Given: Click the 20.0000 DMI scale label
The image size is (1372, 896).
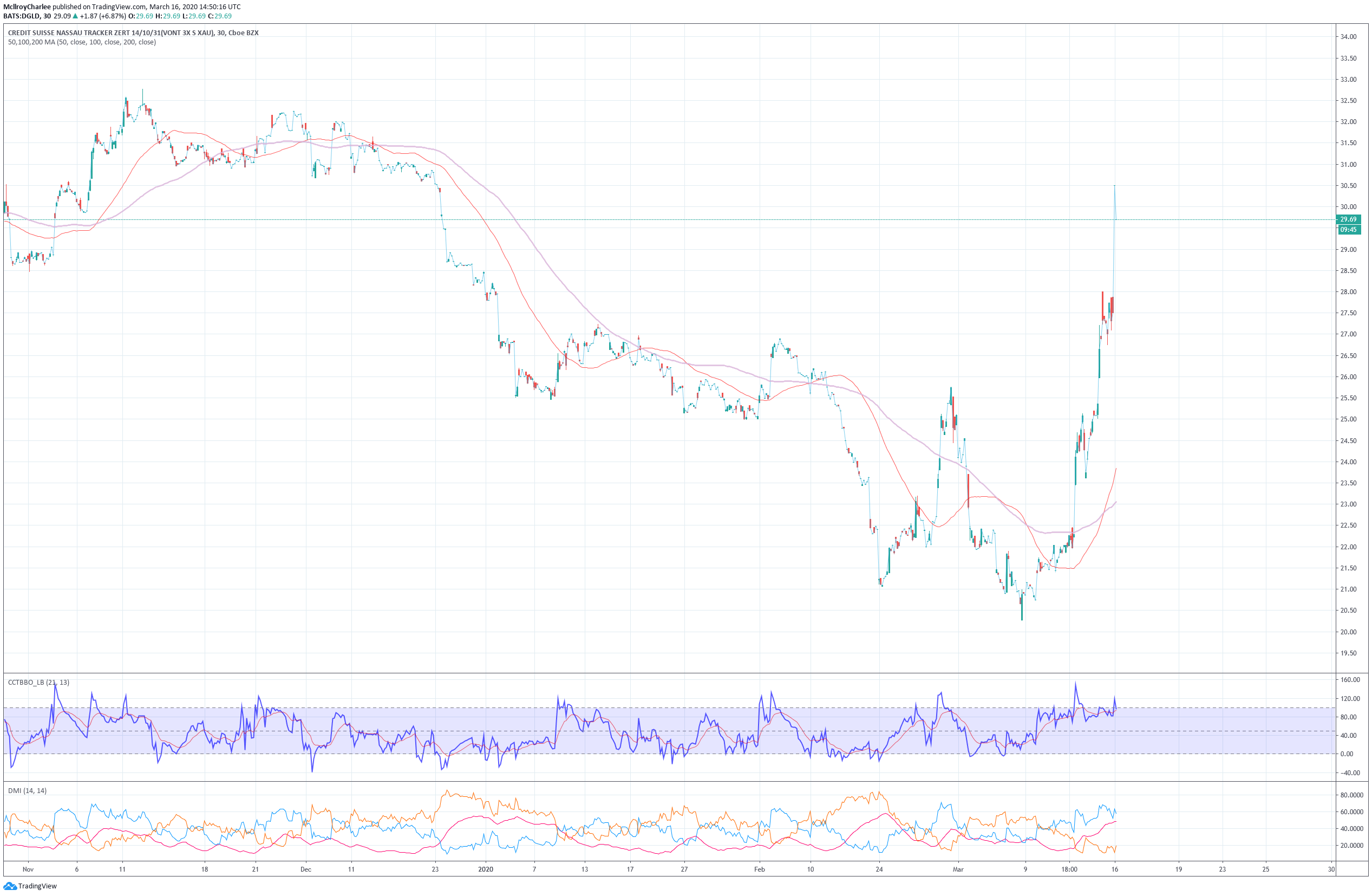Looking at the screenshot, I should 1352,846.
